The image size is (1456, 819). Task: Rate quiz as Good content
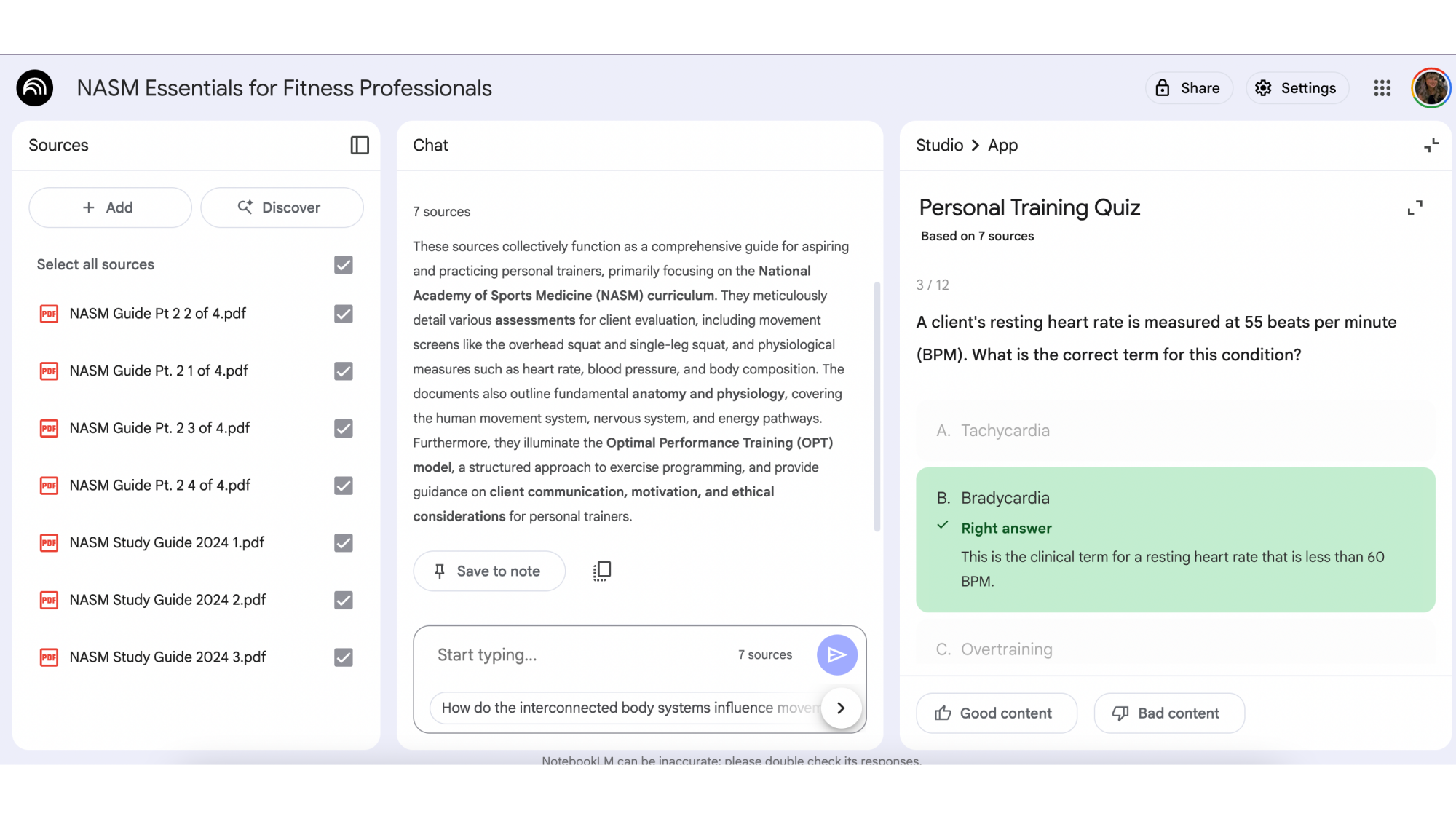(996, 713)
